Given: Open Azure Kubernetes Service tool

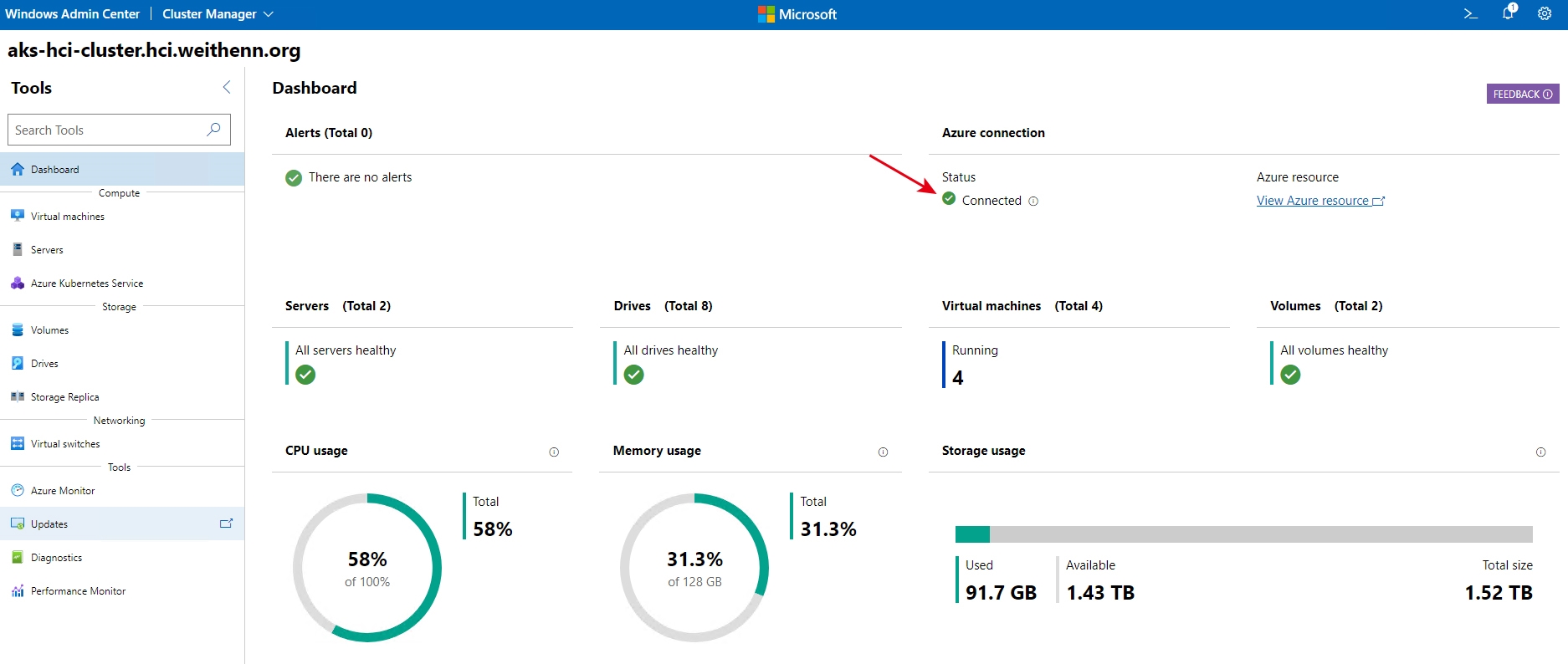Looking at the screenshot, I should click(122, 283).
